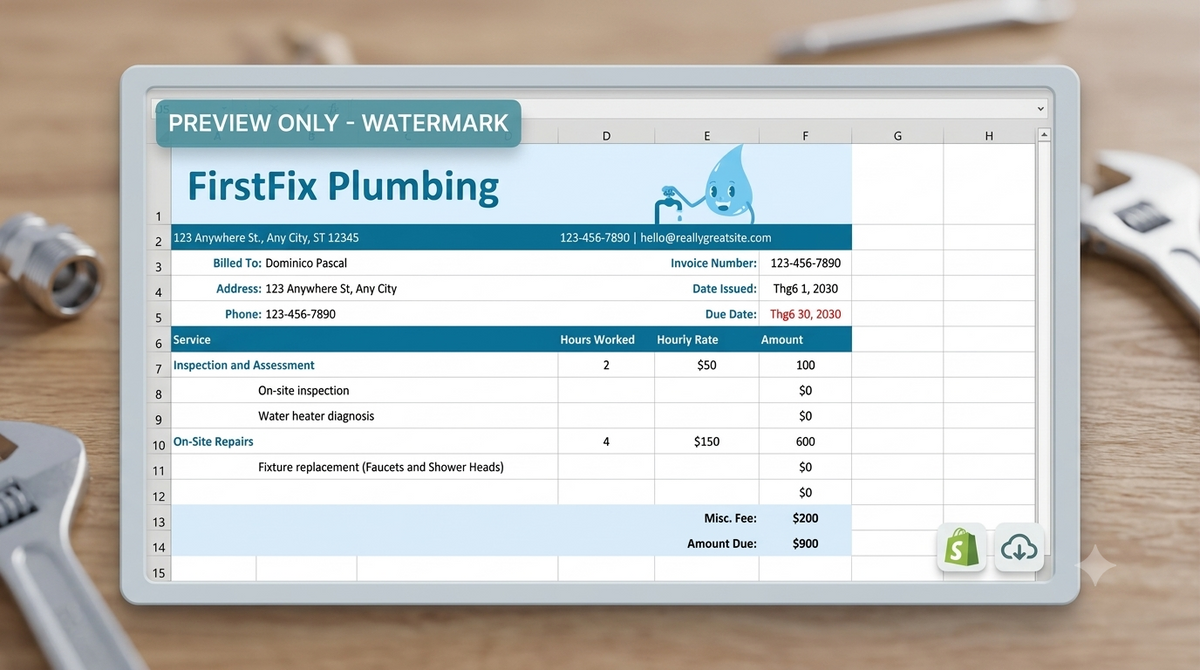1200x670 pixels.
Task: Click the 'Invoice Number:' label
Action: click(714, 263)
